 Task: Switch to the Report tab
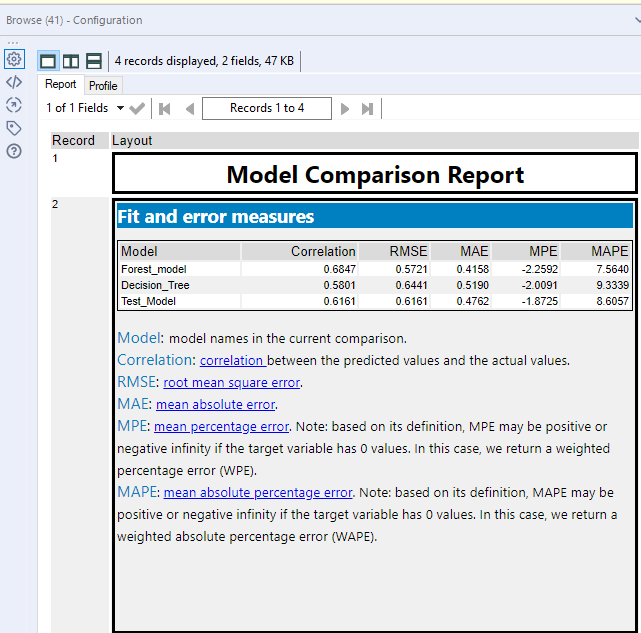(x=61, y=84)
